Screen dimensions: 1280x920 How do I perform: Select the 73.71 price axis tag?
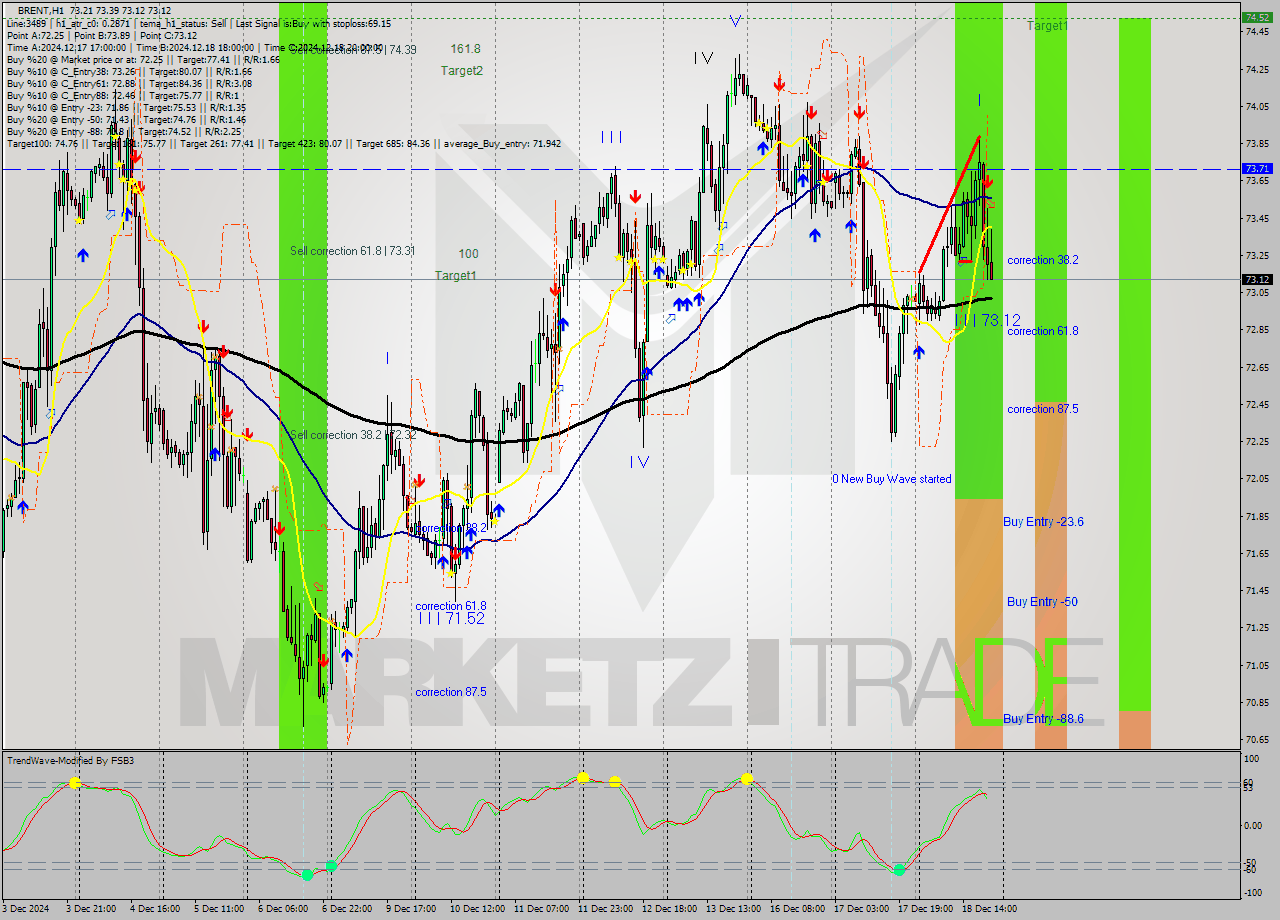point(1256,169)
